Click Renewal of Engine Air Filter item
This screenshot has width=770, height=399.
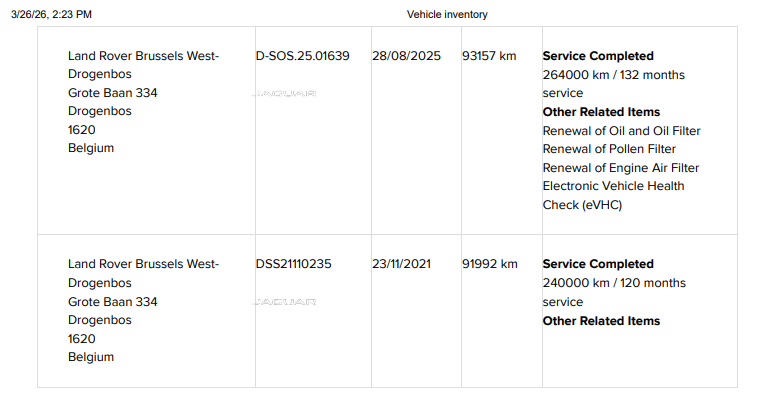[x=621, y=168]
